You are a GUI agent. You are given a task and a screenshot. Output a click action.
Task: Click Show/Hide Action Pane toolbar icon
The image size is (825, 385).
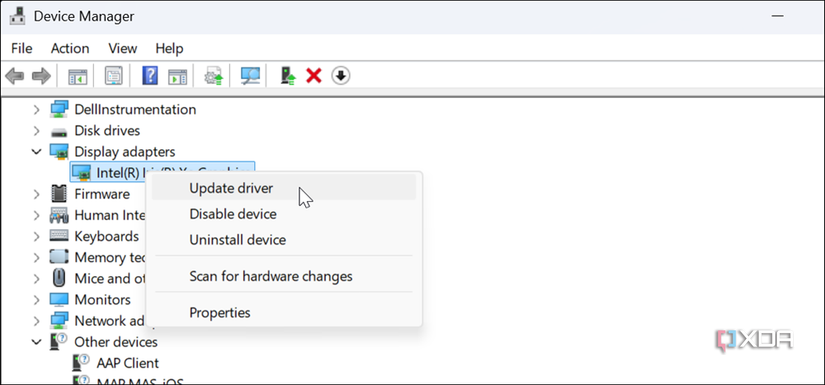point(177,76)
